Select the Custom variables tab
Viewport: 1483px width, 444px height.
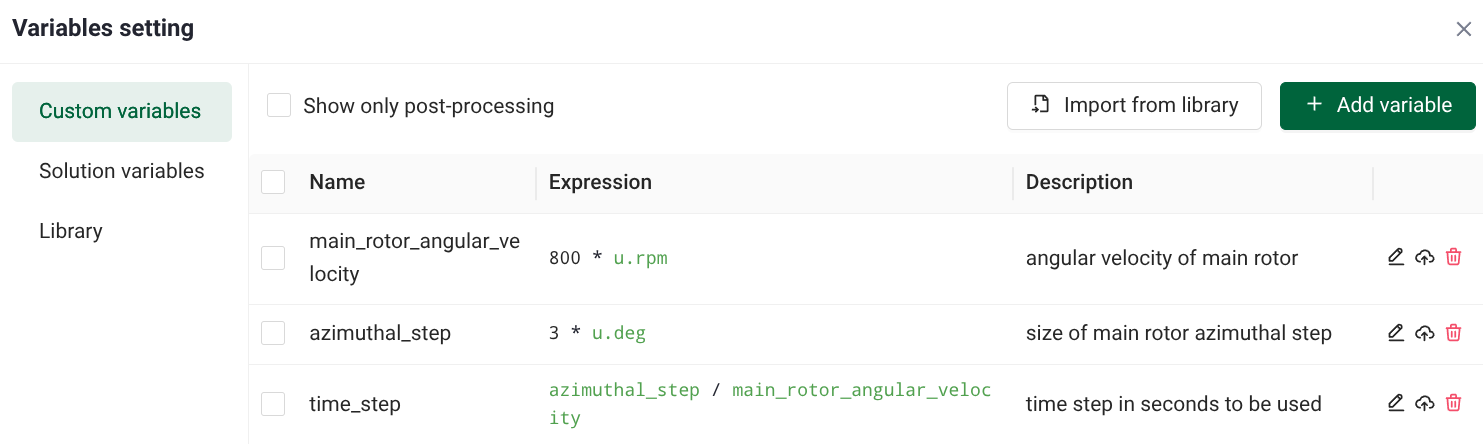pyautogui.click(x=120, y=111)
